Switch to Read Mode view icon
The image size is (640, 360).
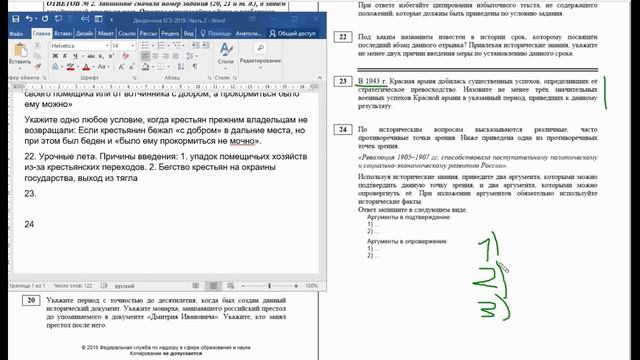coord(196,286)
